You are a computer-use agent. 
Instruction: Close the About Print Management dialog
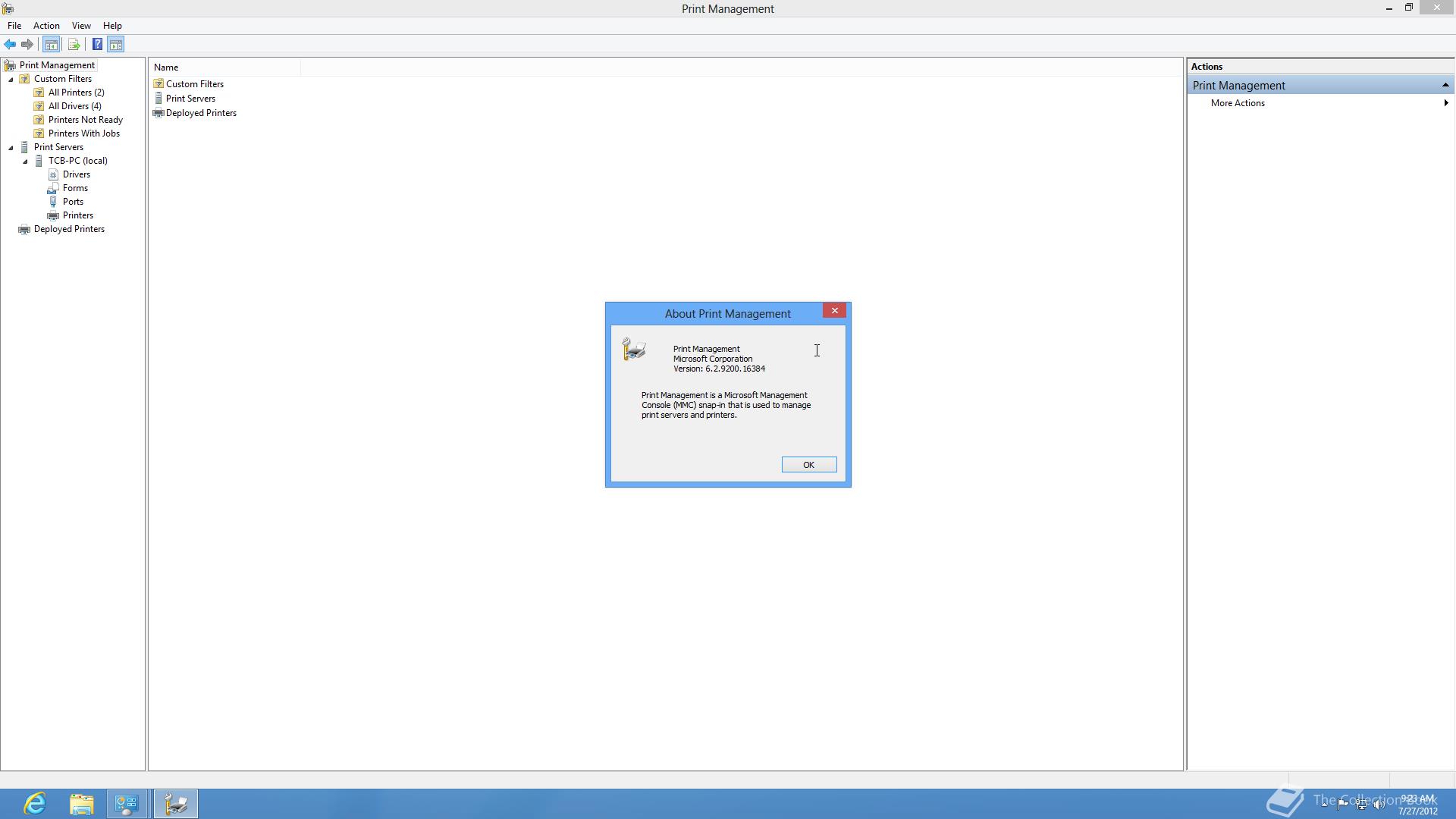pos(834,311)
